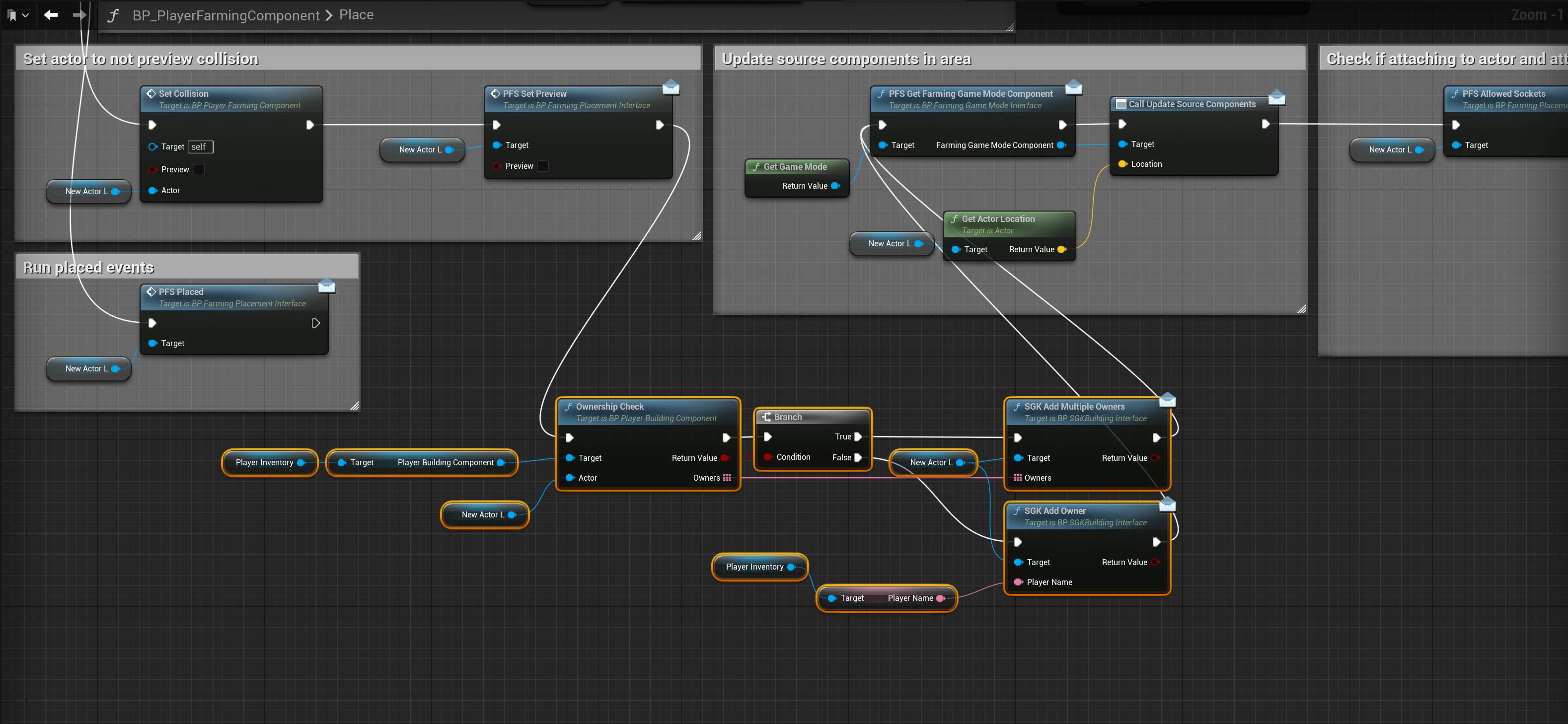Click the Place breadcrumb label
The image size is (1568, 724).
click(x=356, y=14)
